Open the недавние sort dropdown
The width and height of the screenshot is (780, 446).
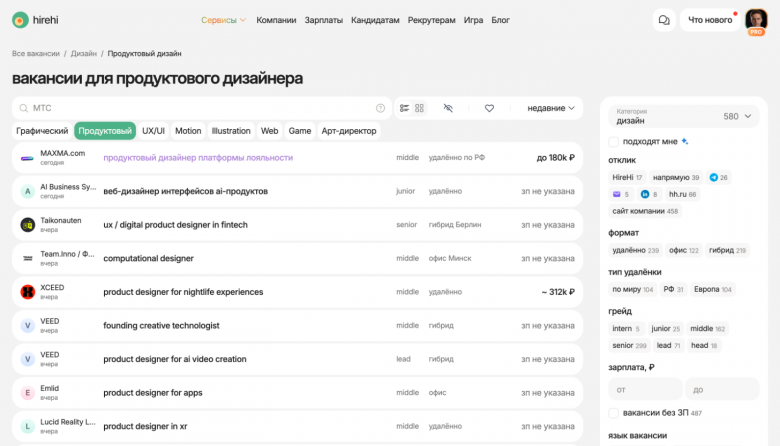click(551, 108)
